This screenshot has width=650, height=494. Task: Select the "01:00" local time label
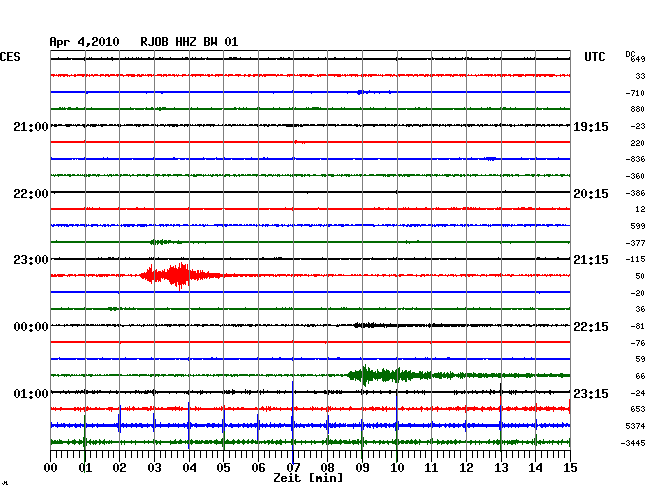(31, 393)
